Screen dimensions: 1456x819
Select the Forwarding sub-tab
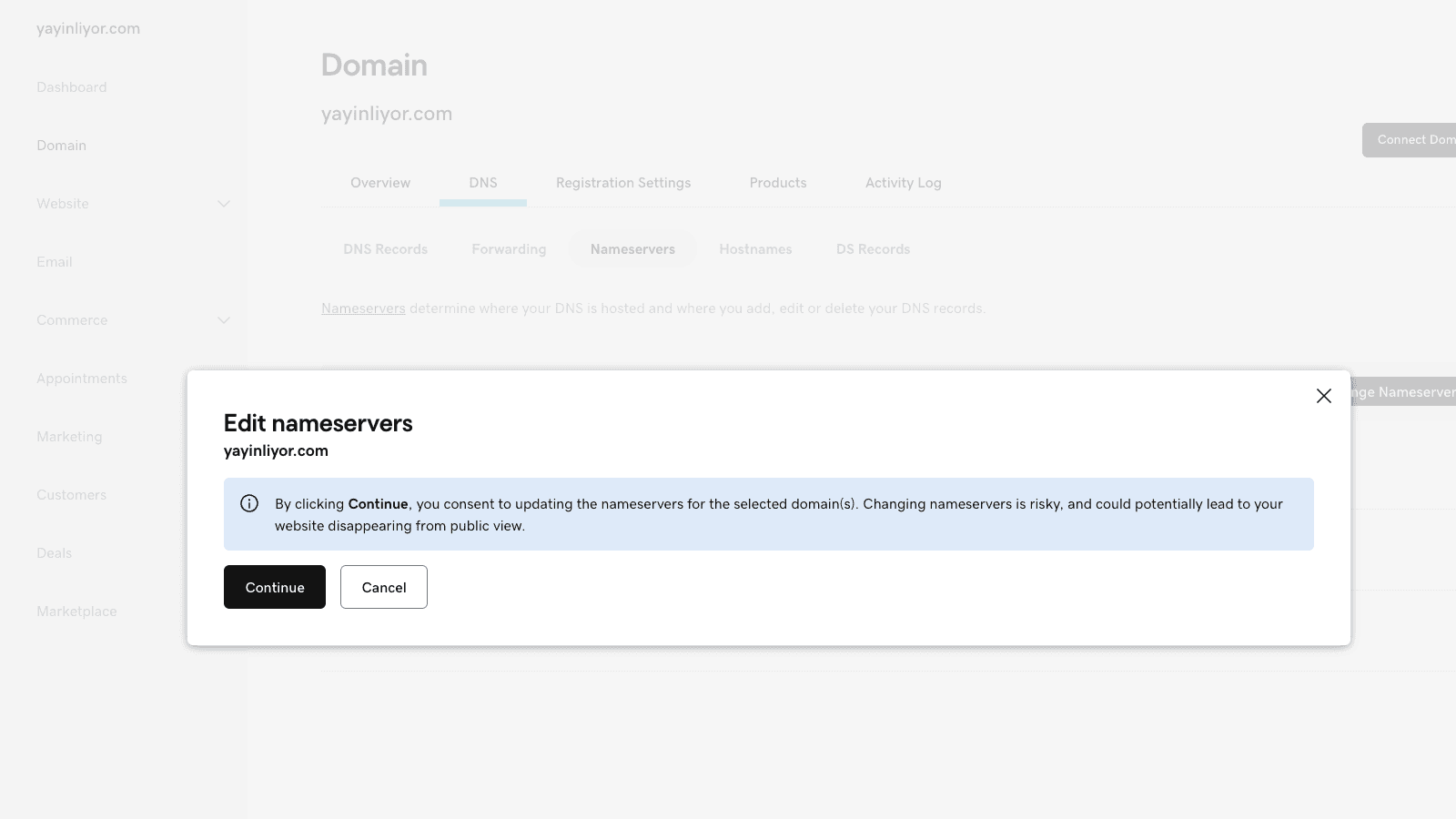[x=509, y=249]
